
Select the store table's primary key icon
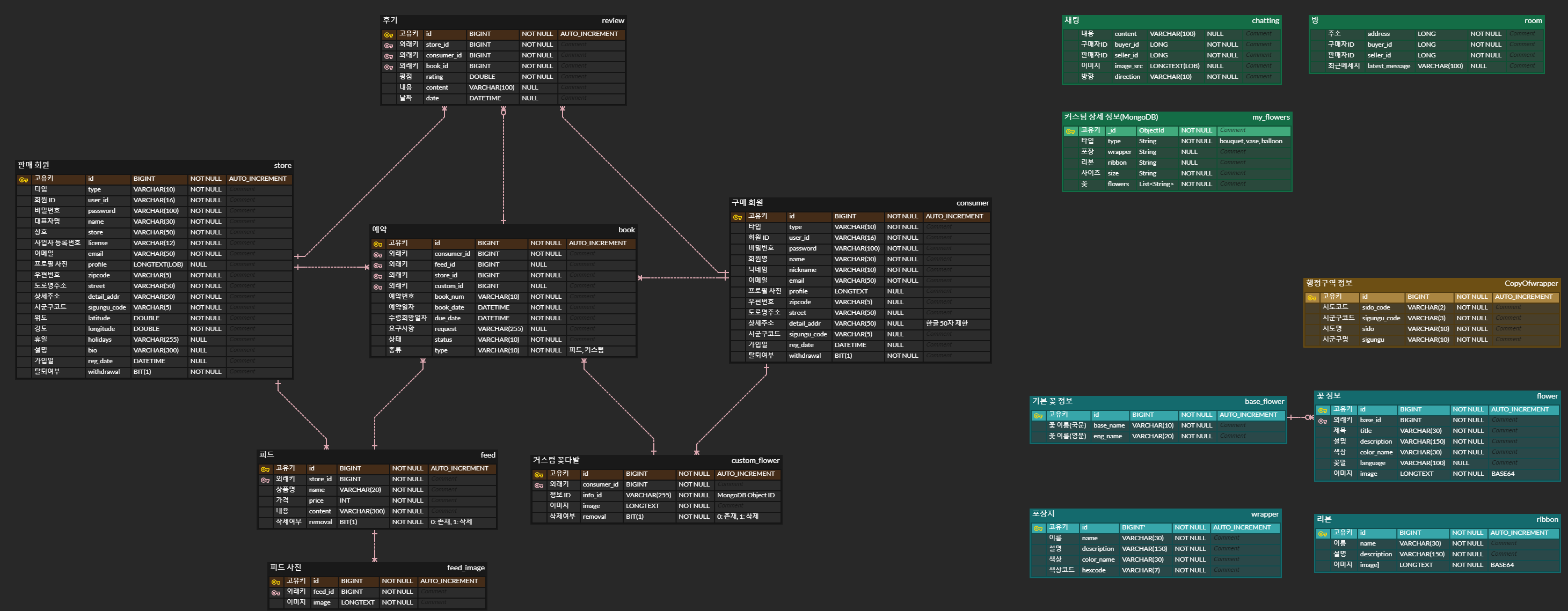[24, 180]
